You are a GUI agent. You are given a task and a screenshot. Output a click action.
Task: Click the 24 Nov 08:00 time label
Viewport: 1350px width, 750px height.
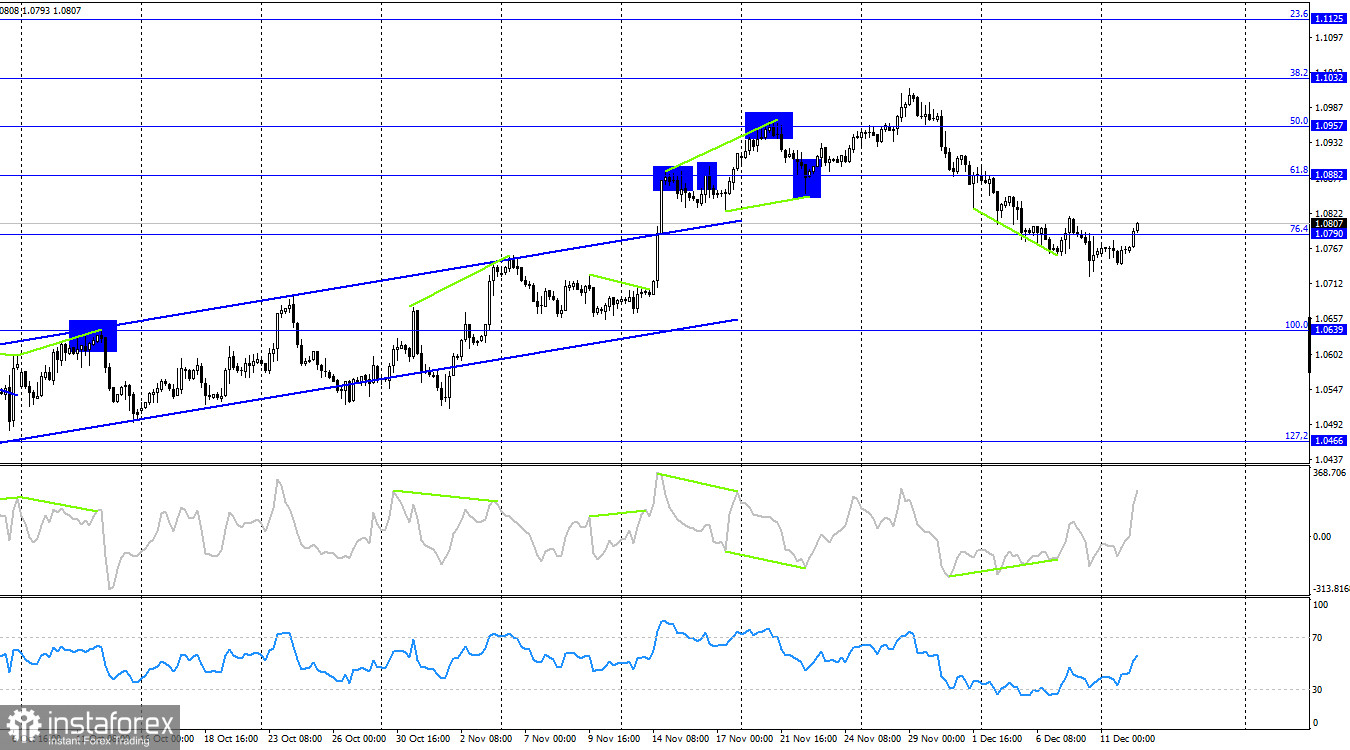(874, 739)
